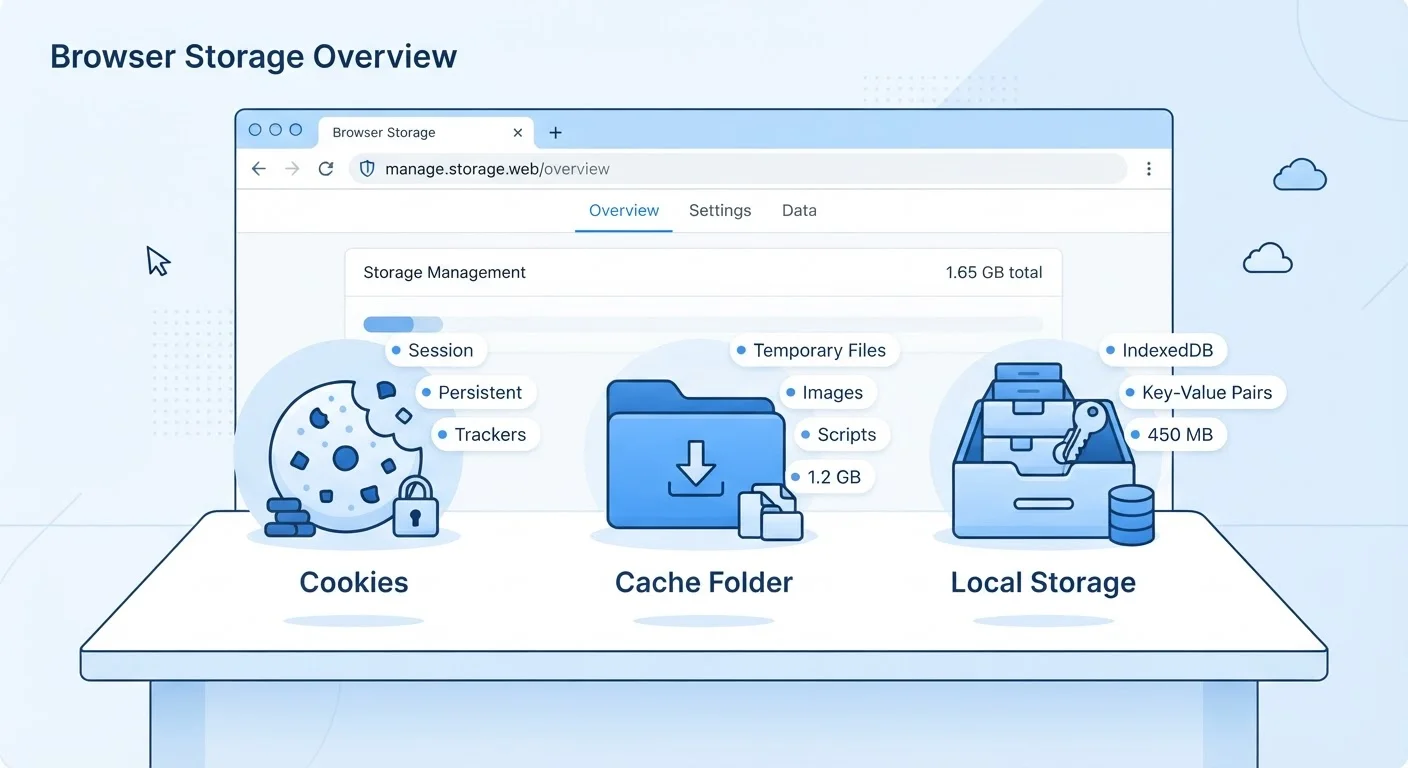The width and height of the screenshot is (1408, 768).
Task: Close the Browser Storage tab
Action: coord(518,132)
